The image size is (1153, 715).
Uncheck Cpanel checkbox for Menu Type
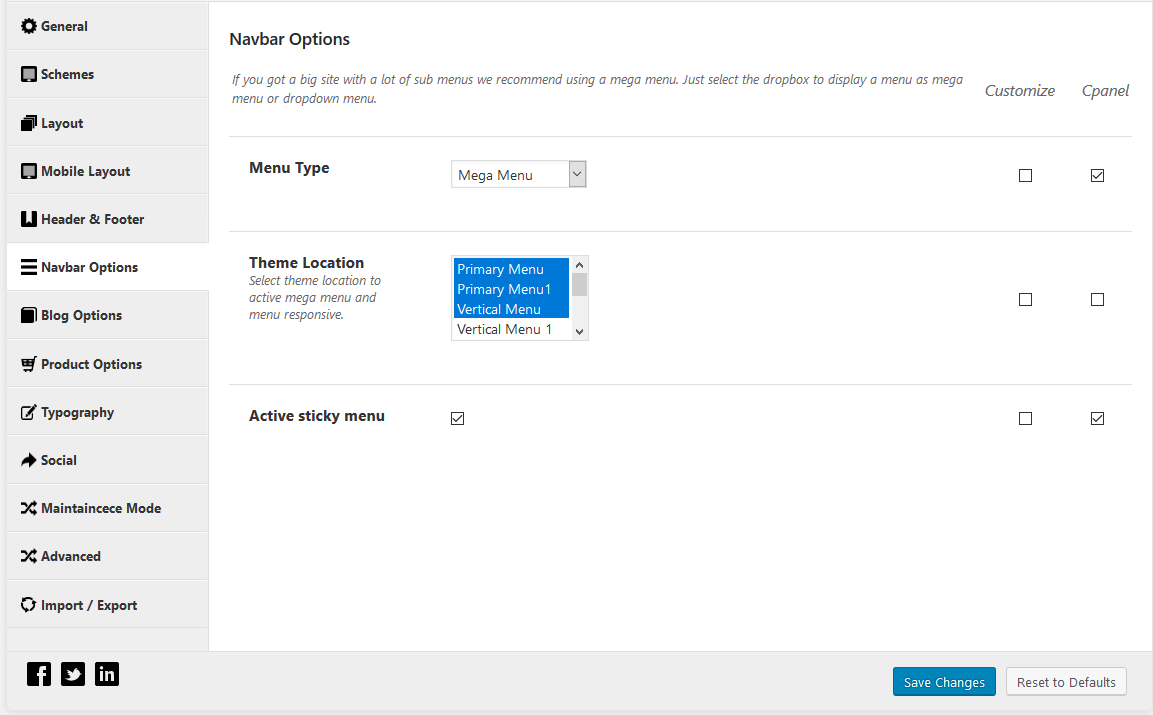(1097, 175)
